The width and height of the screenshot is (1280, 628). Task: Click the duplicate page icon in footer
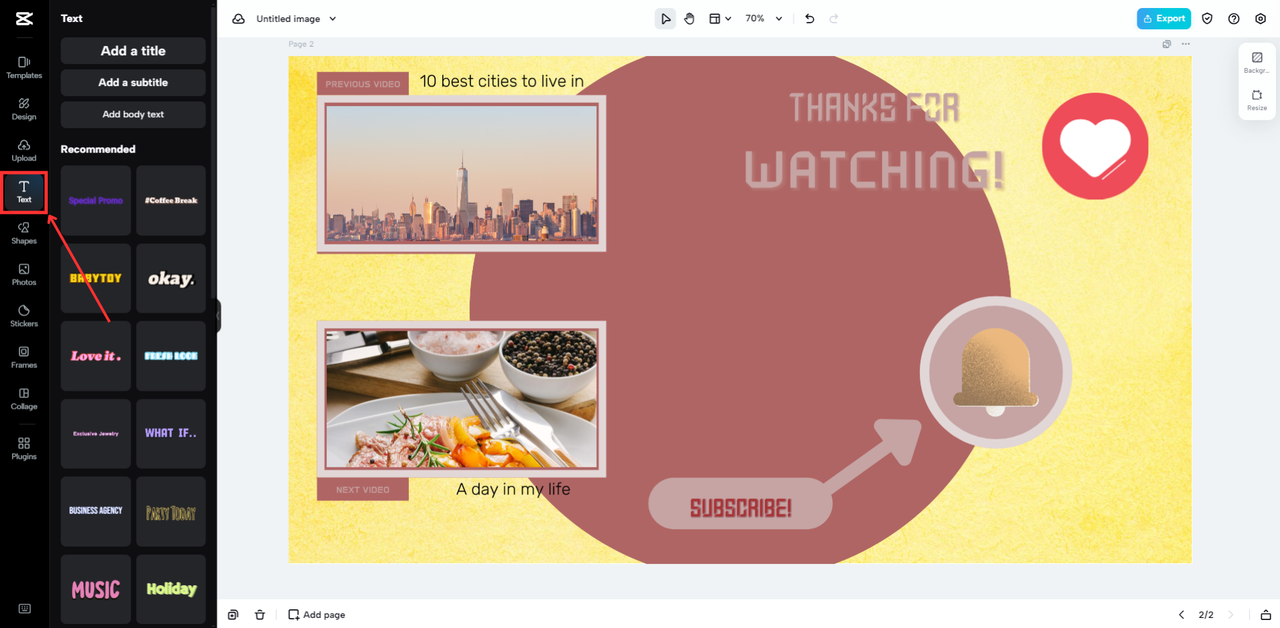(233, 615)
